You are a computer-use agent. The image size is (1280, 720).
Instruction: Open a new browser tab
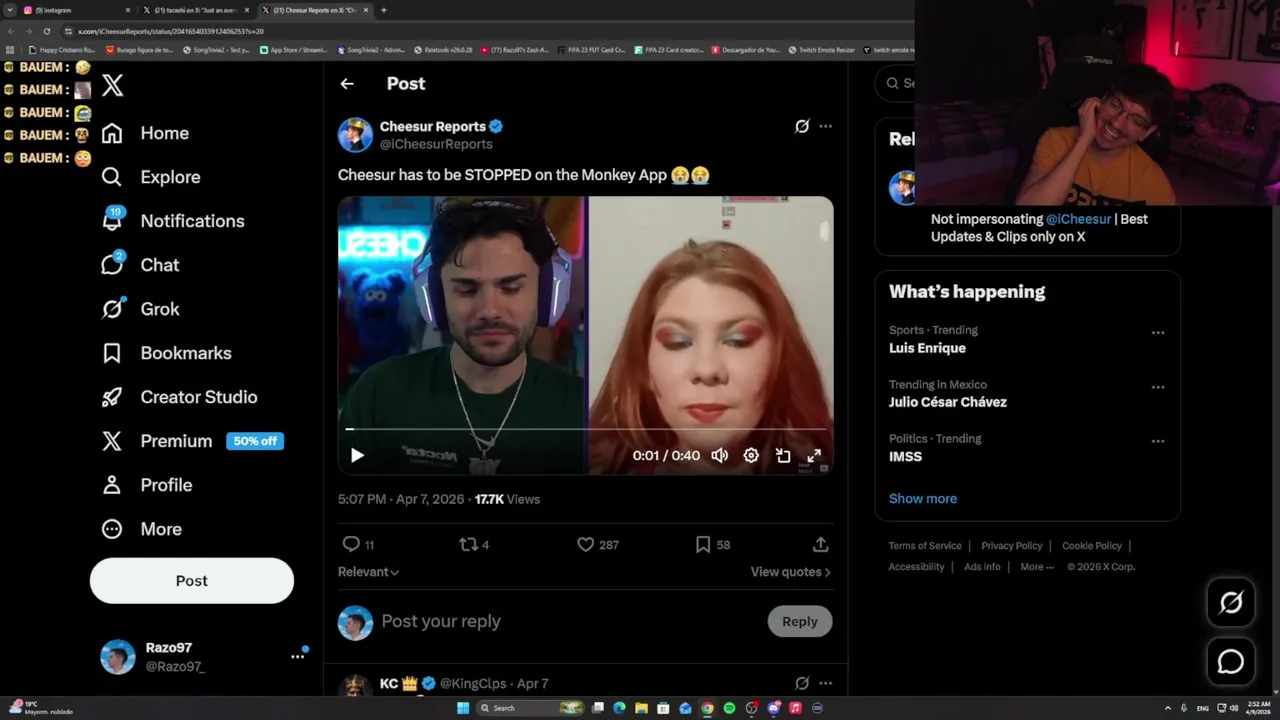384,10
